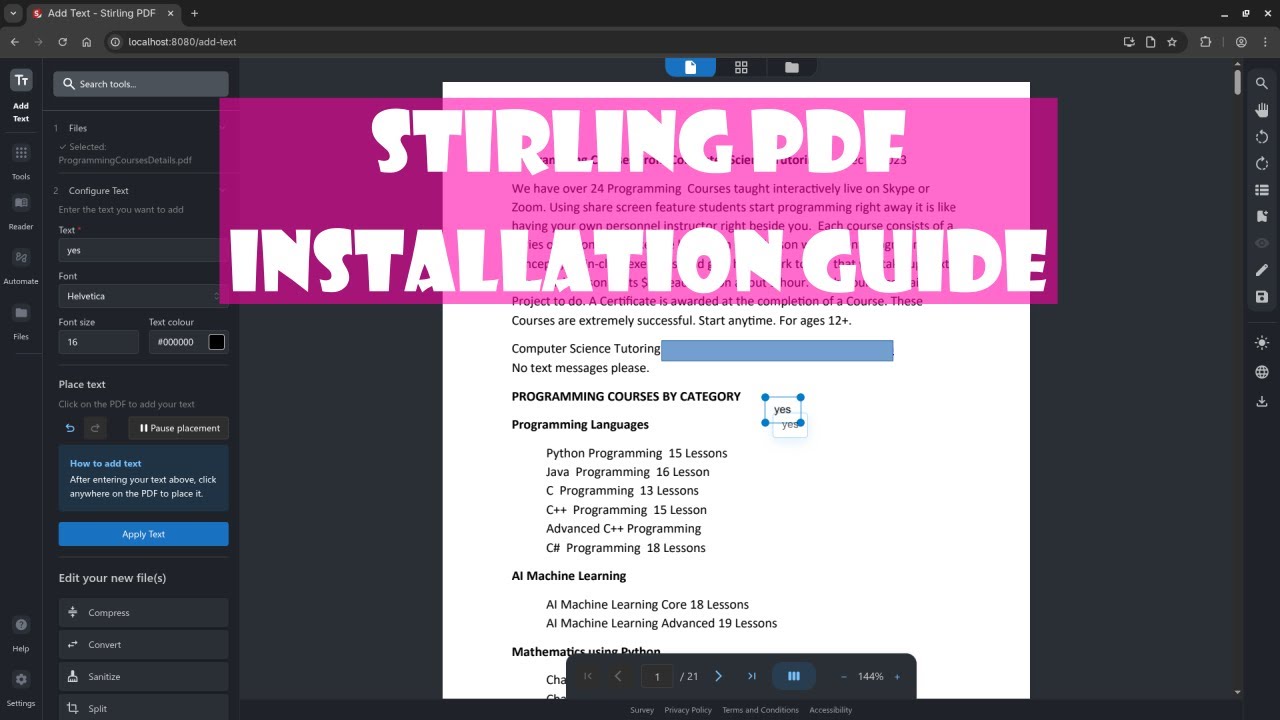Click the search magnifier in right rail
1280x720 pixels.
point(1262,83)
